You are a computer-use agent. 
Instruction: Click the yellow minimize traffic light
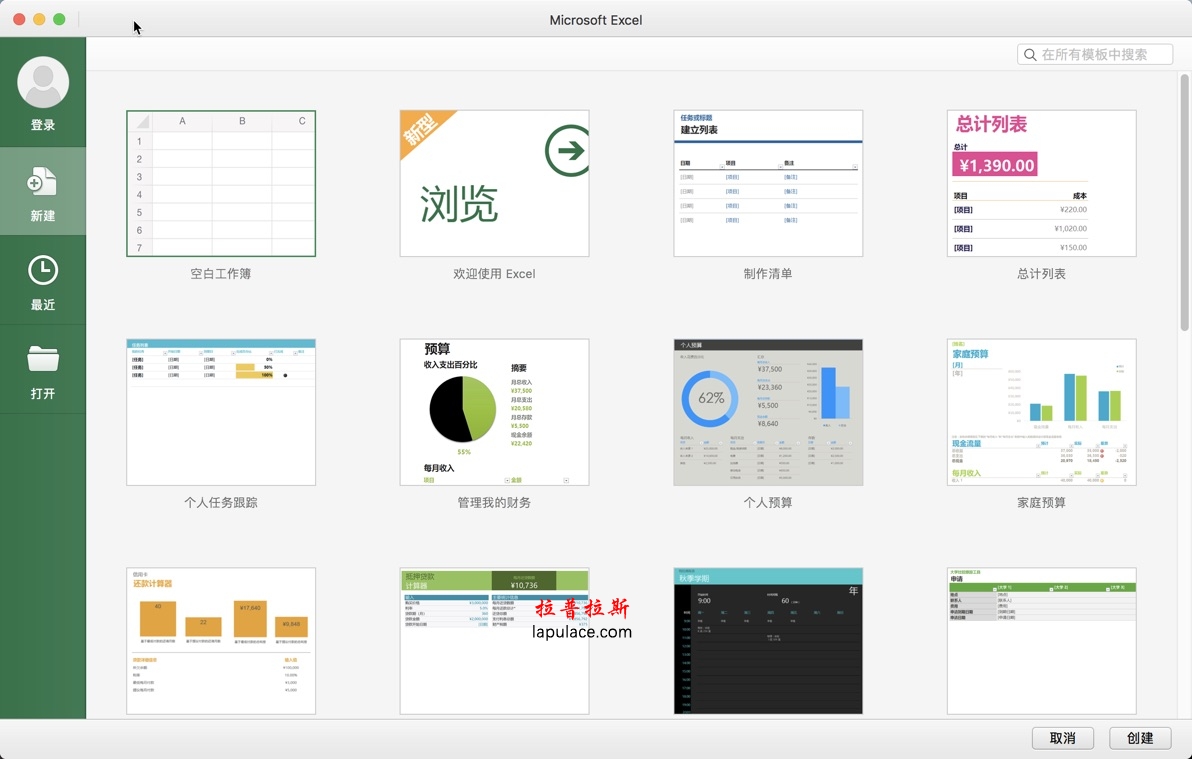(37, 18)
